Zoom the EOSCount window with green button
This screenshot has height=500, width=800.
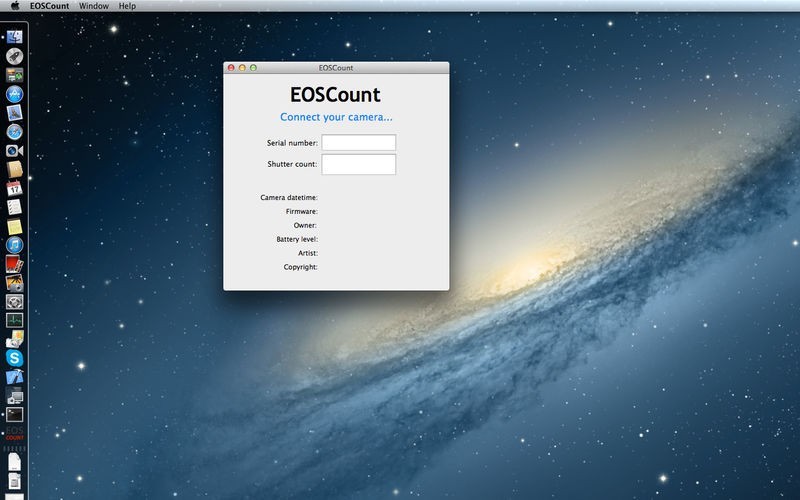point(254,67)
